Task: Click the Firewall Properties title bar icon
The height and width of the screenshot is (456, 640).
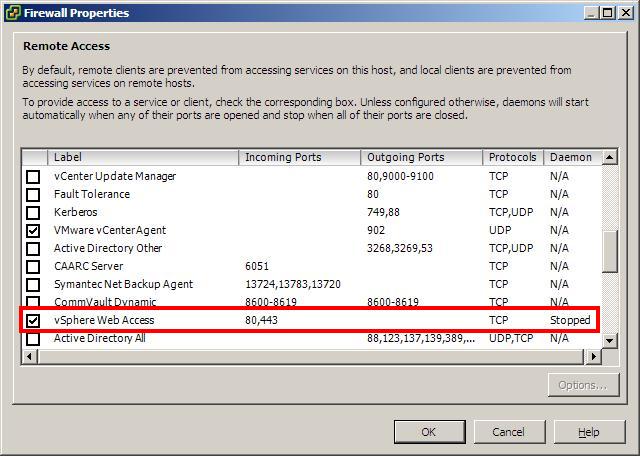Action: point(12,13)
